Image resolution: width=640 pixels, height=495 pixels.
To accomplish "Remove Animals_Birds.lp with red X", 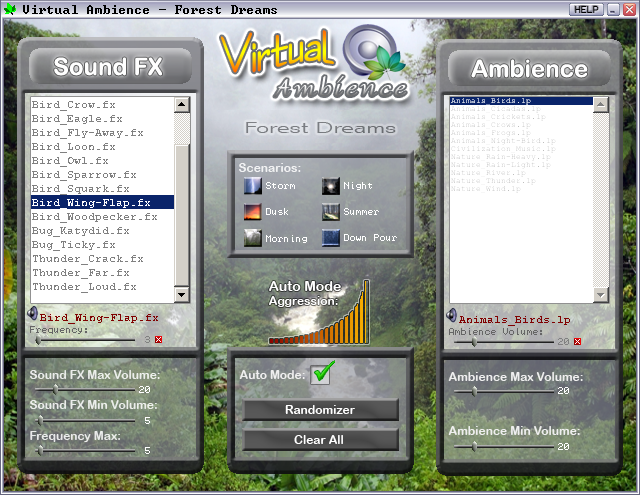I will 578,342.
